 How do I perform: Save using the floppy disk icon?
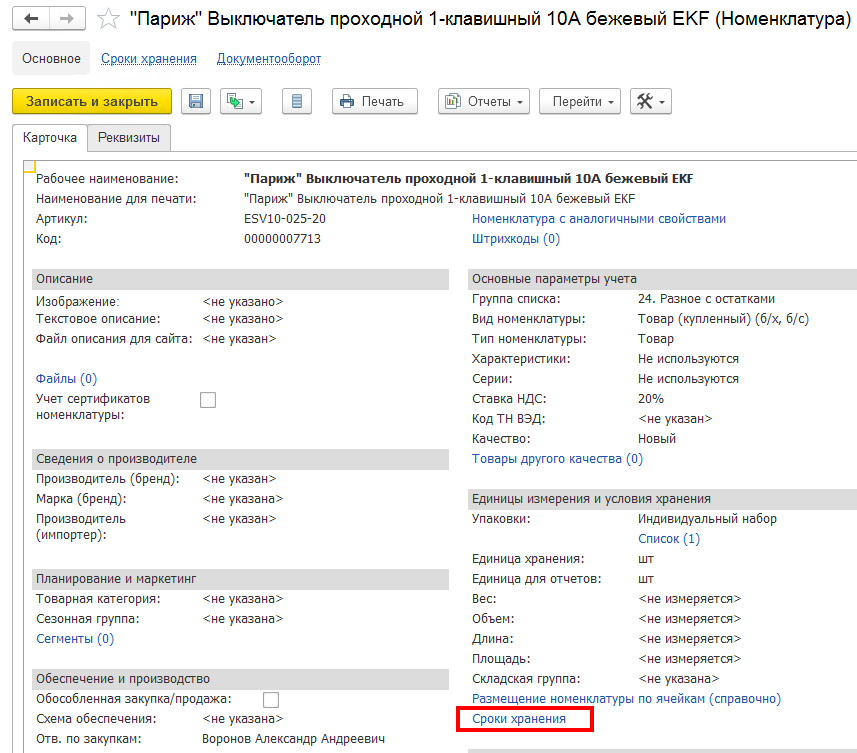point(196,101)
